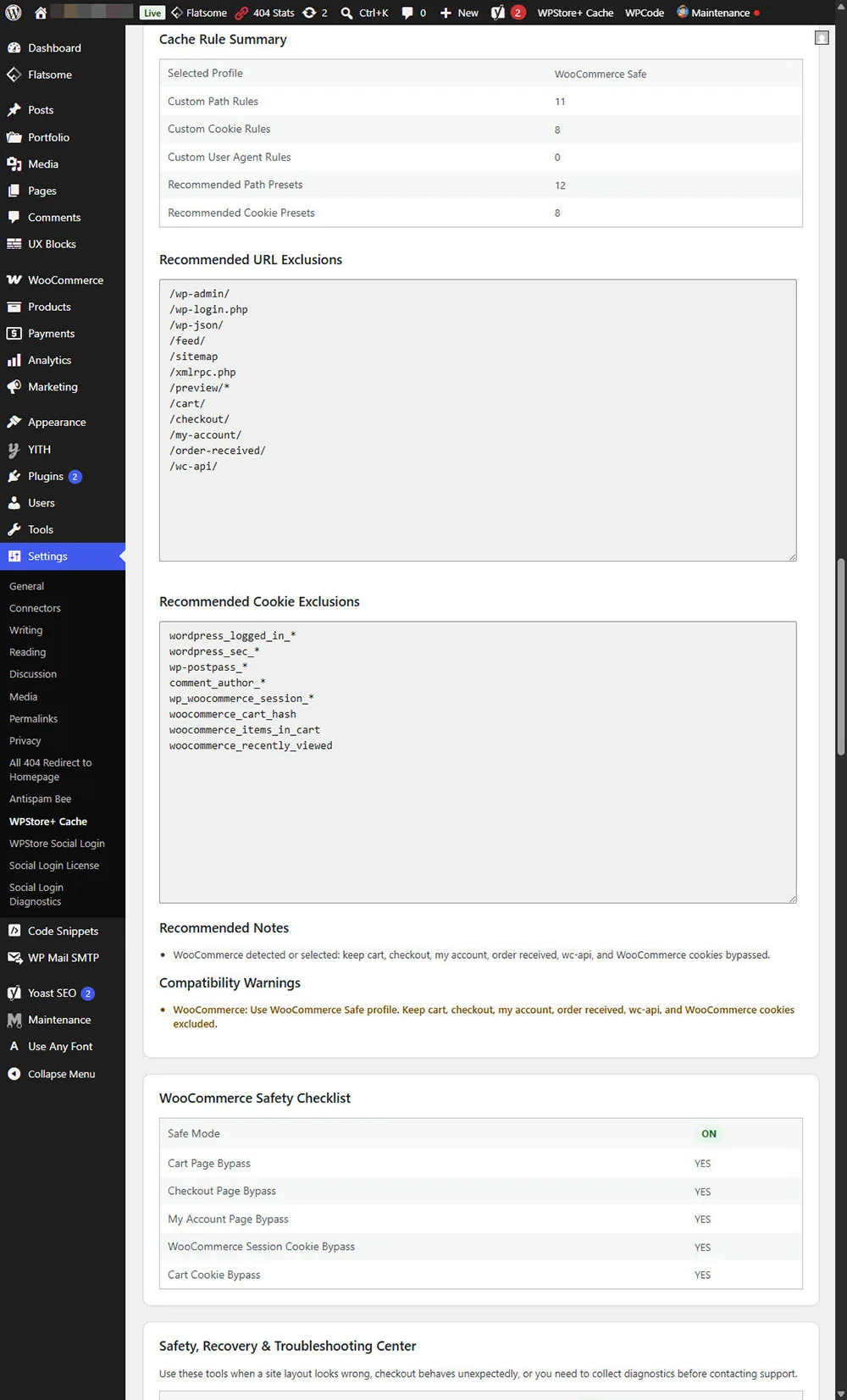
Task: Open Privacy settings
Action: (x=25, y=740)
